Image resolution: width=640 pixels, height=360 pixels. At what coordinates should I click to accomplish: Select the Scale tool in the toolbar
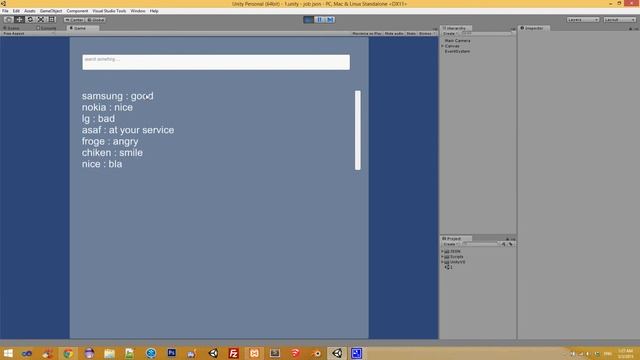click(41, 20)
